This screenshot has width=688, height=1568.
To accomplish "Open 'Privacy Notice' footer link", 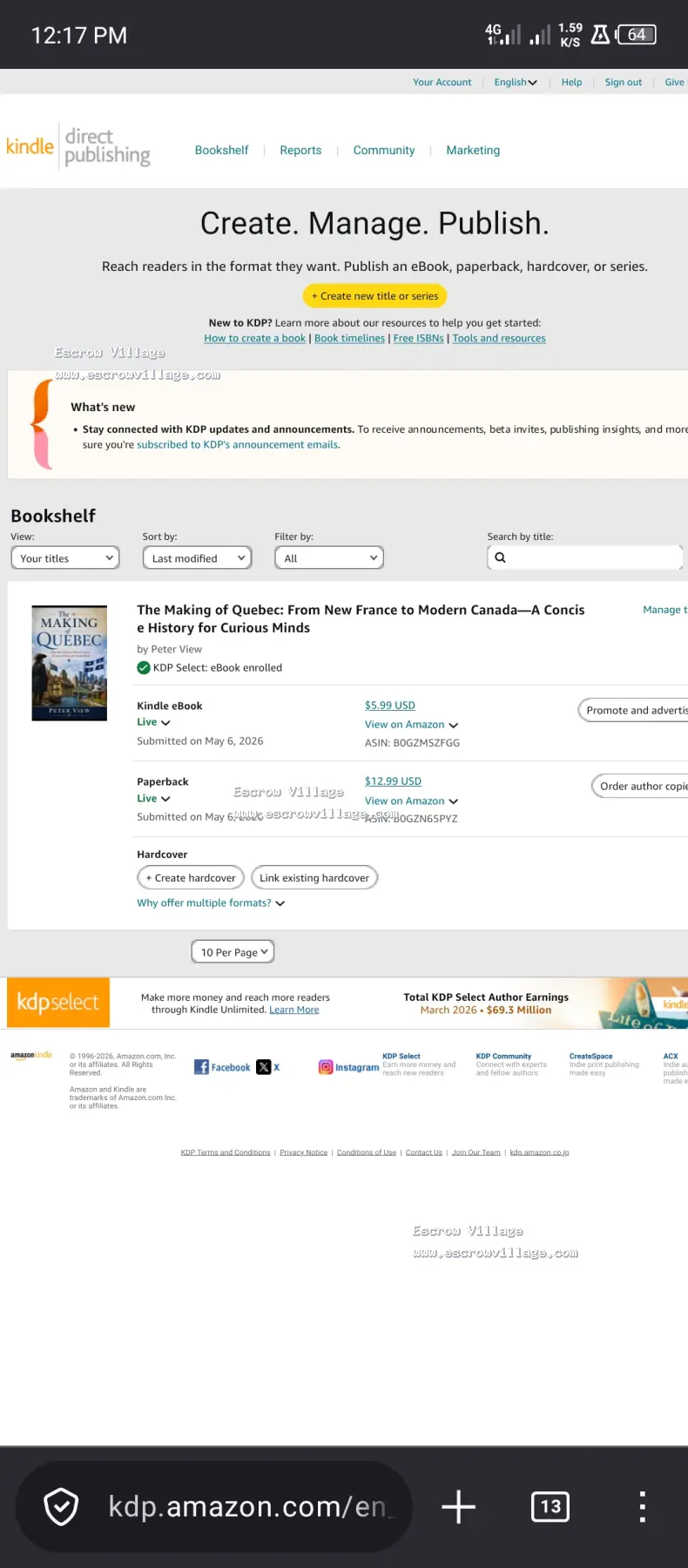I will [x=304, y=1152].
